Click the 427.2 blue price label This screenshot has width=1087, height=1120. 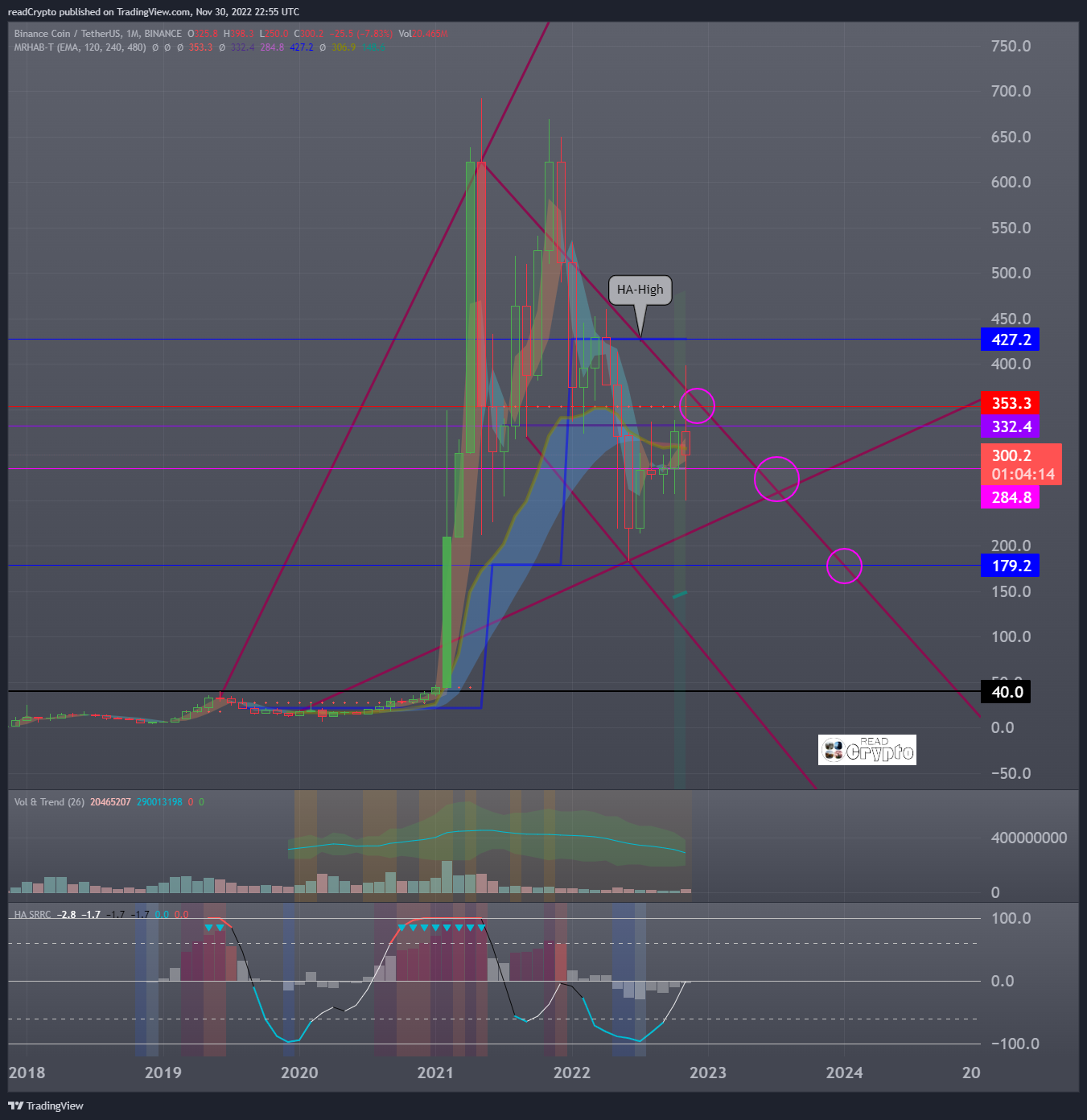1010,340
